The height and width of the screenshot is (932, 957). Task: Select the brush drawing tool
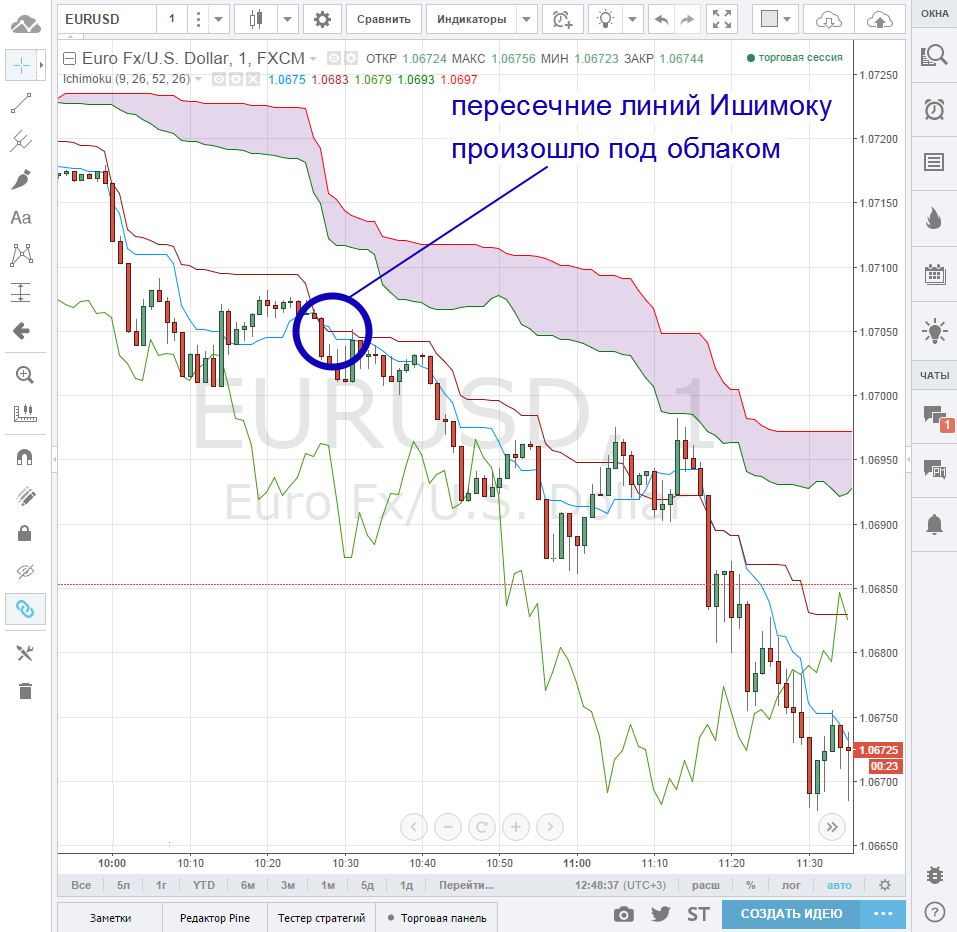(21, 179)
